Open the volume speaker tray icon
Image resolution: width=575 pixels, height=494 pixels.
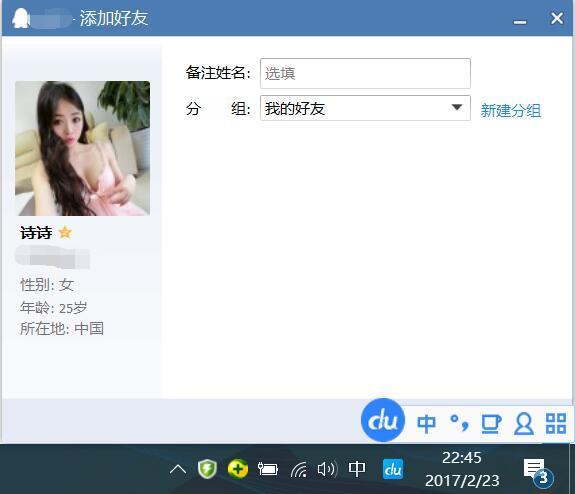click(x=327, y=469)
